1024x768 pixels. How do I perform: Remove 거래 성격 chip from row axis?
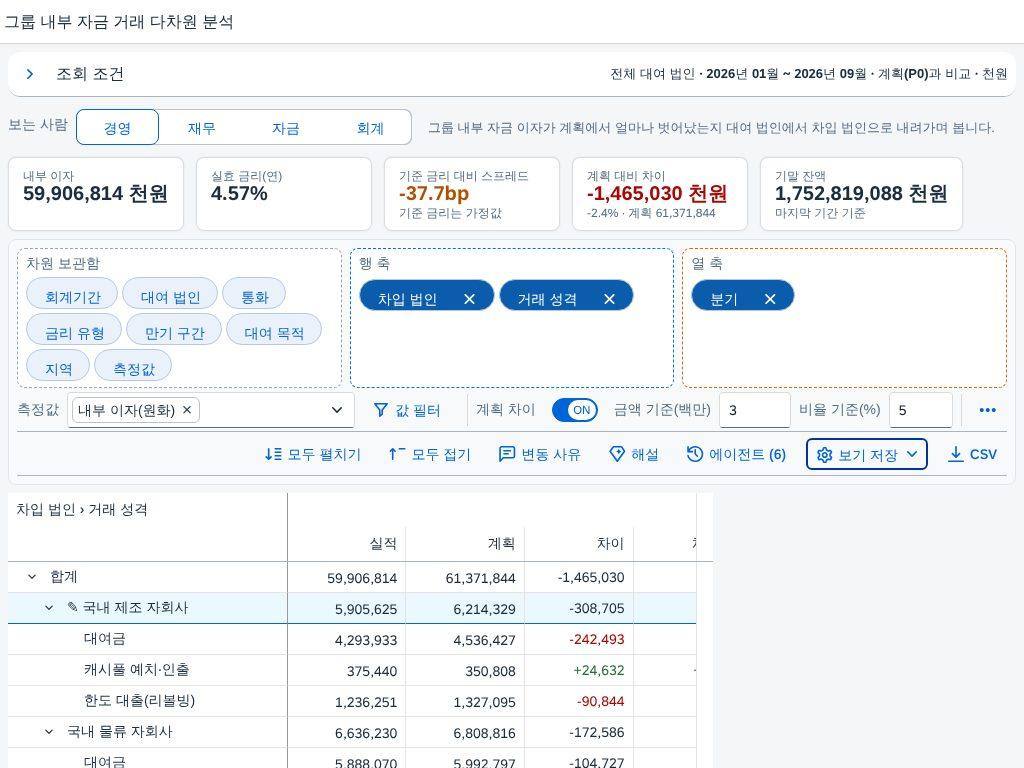pyautogui.click(x=609, y=299)
